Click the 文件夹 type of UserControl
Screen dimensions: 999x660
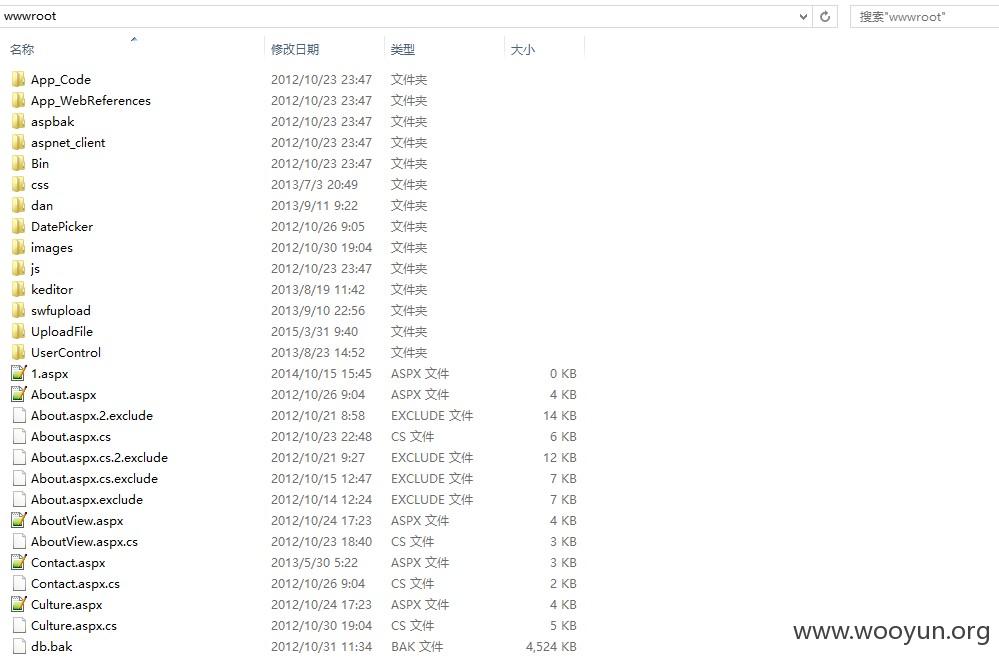tap(409, 353)
